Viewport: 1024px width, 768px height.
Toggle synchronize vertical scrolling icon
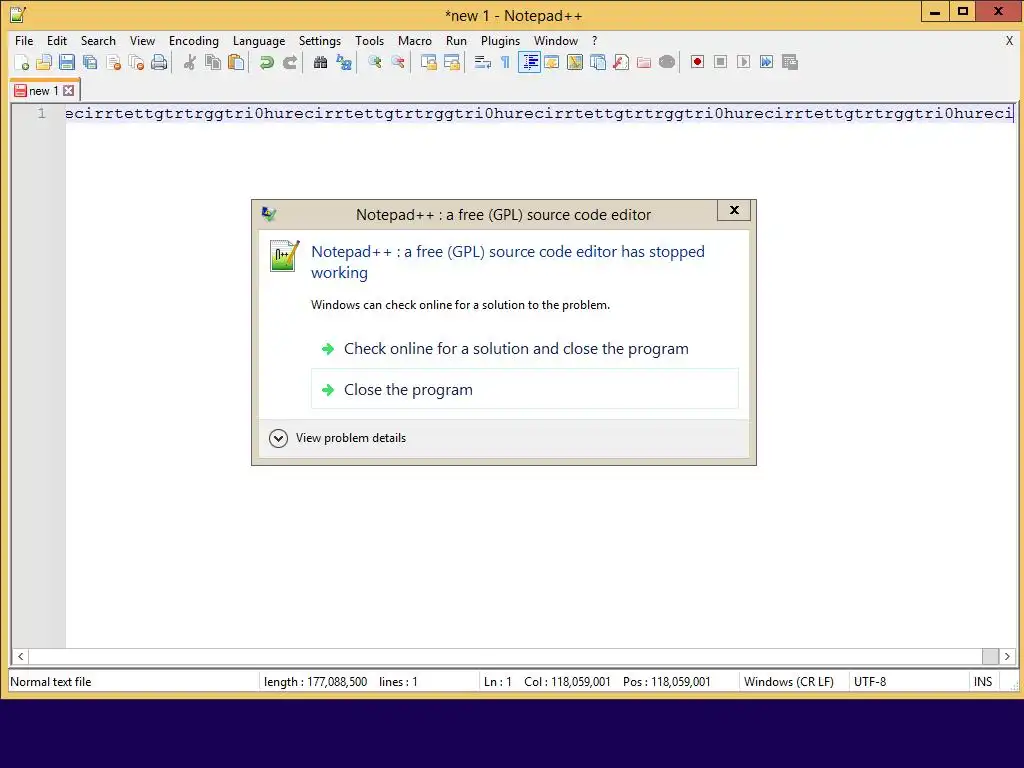pos(428,62)
